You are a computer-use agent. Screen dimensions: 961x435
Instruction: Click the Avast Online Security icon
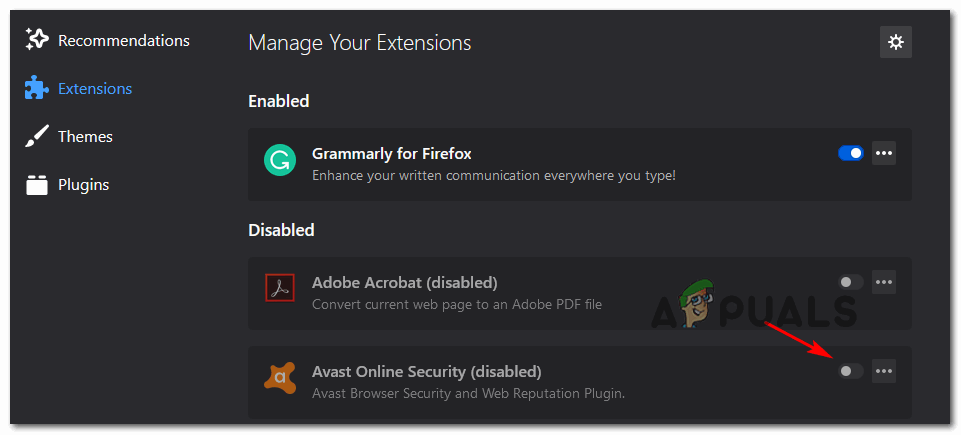coord(279,379)
